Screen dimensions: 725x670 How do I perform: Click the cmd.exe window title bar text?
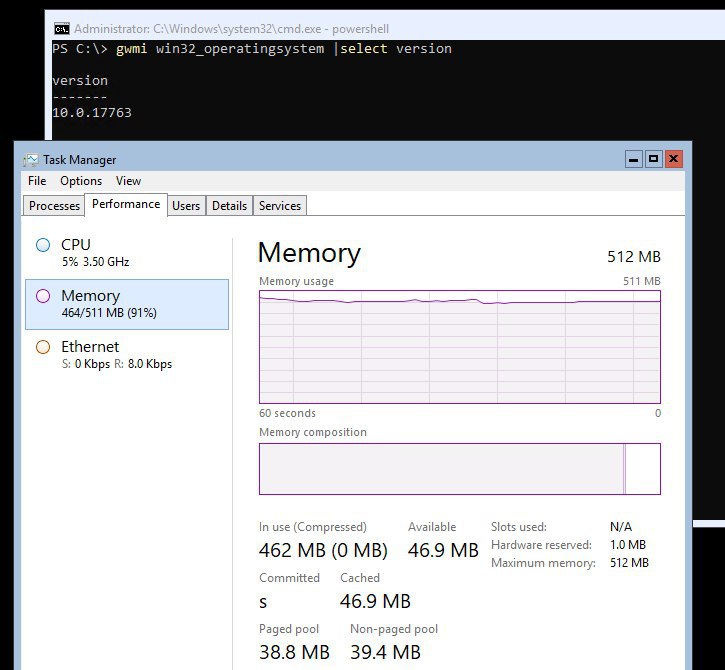[231, 29]
